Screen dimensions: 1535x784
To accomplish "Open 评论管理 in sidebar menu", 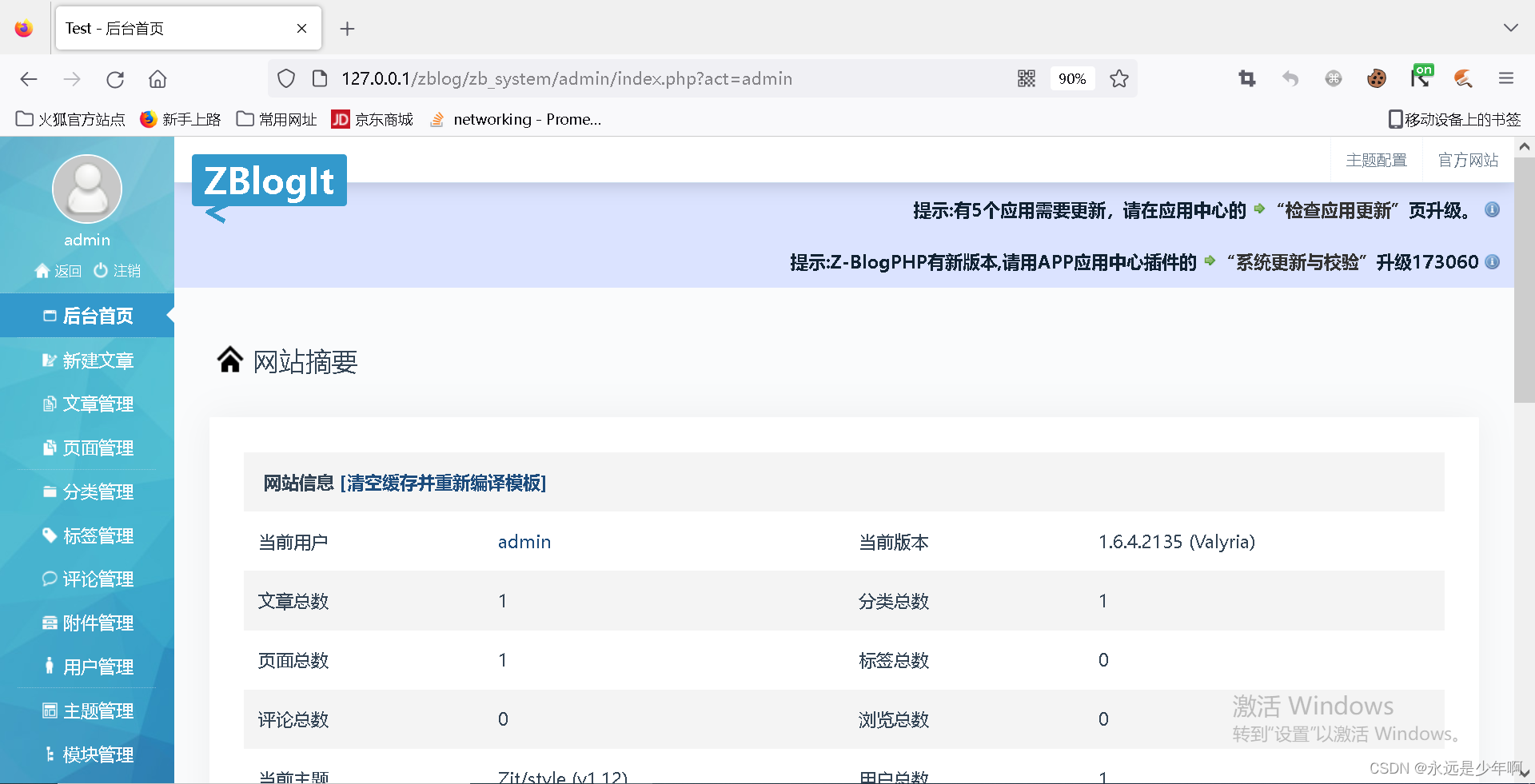I will (87, 579).
